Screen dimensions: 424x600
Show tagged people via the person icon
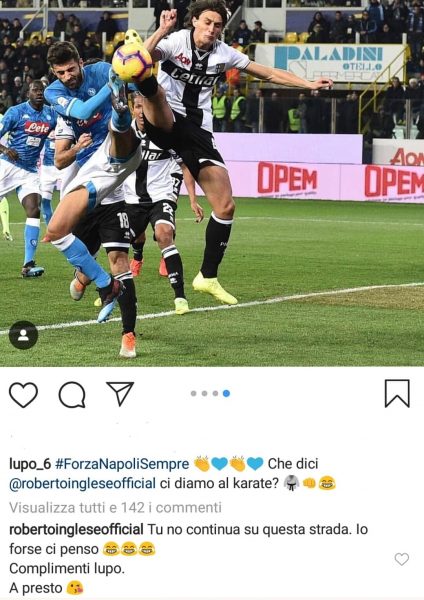pyautogui.click(x=23, y=335)
